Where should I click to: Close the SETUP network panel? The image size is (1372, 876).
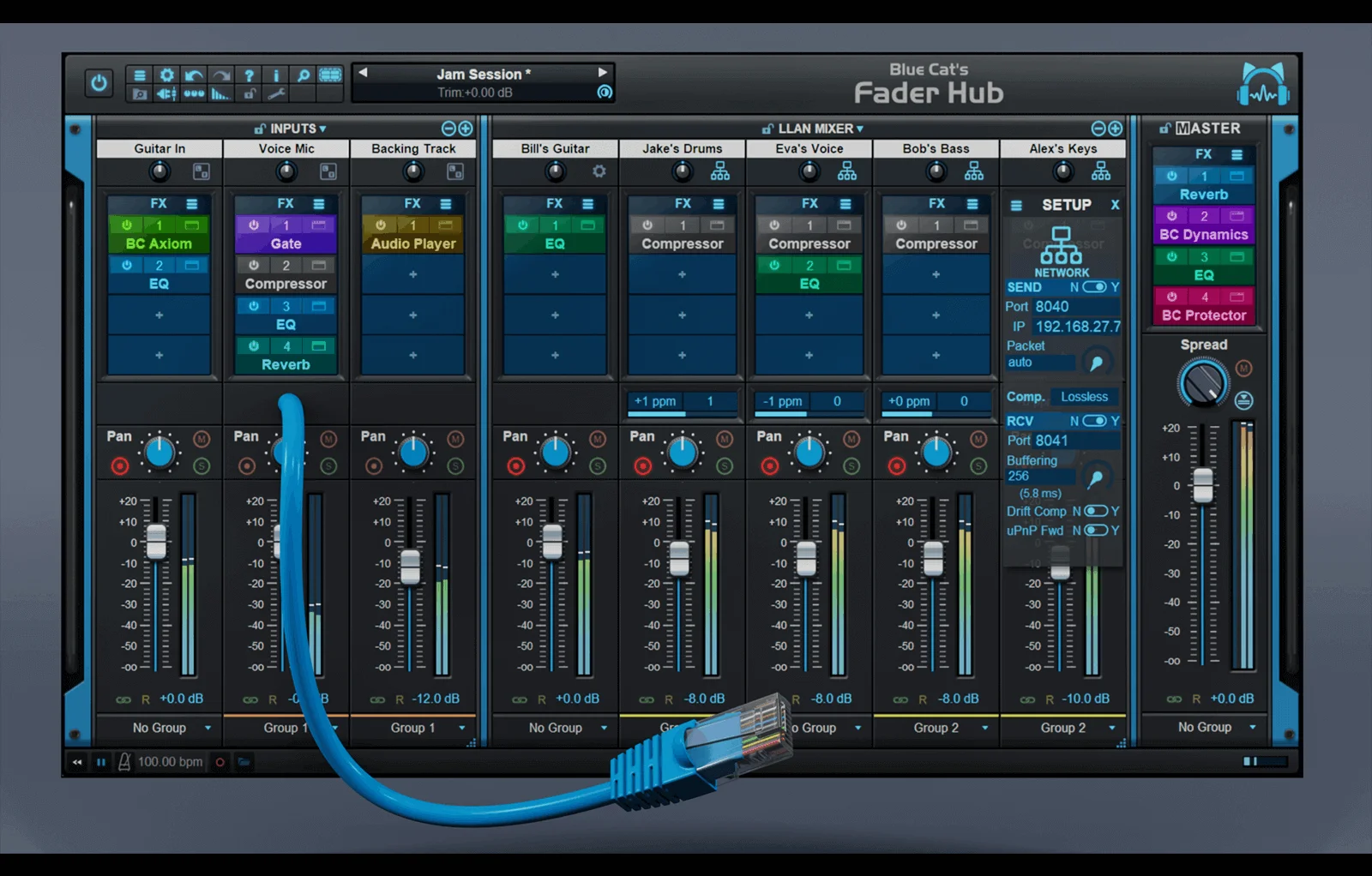click(1115, 205)
